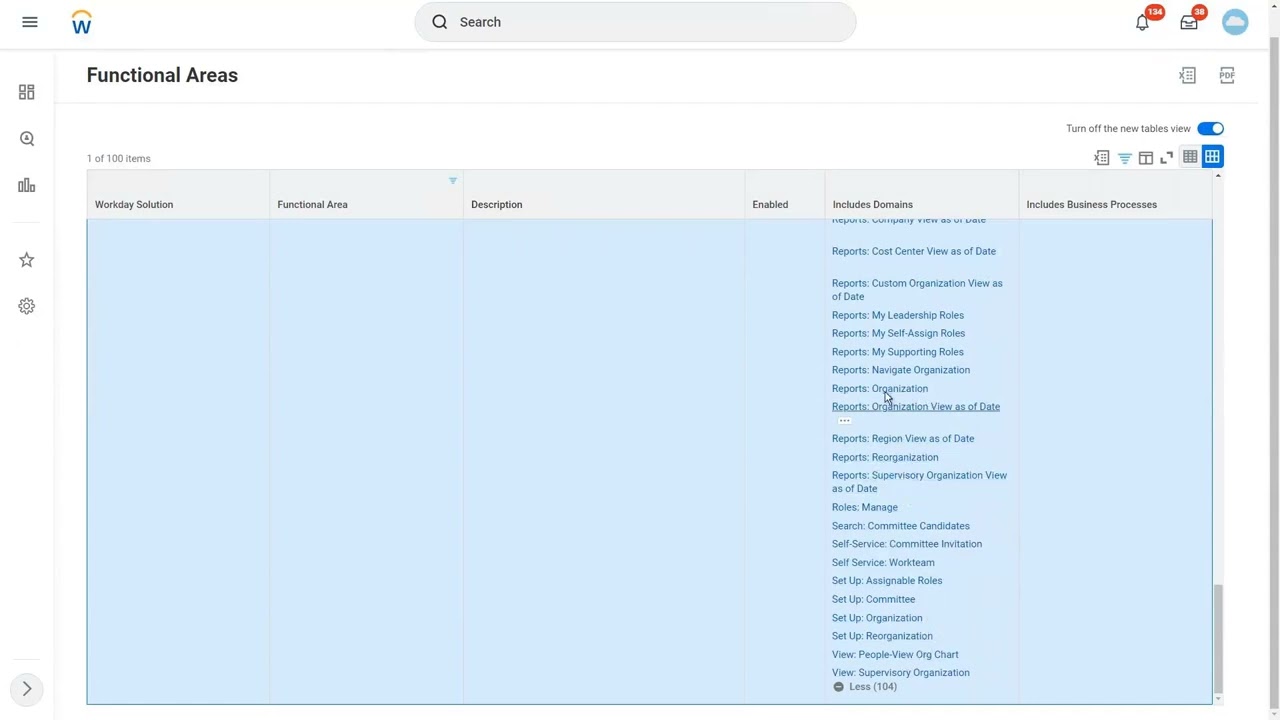1280x720 pixels.
Task: Open the Roles: Manage link
Action: pyautogui.click(x=865, y=507)
